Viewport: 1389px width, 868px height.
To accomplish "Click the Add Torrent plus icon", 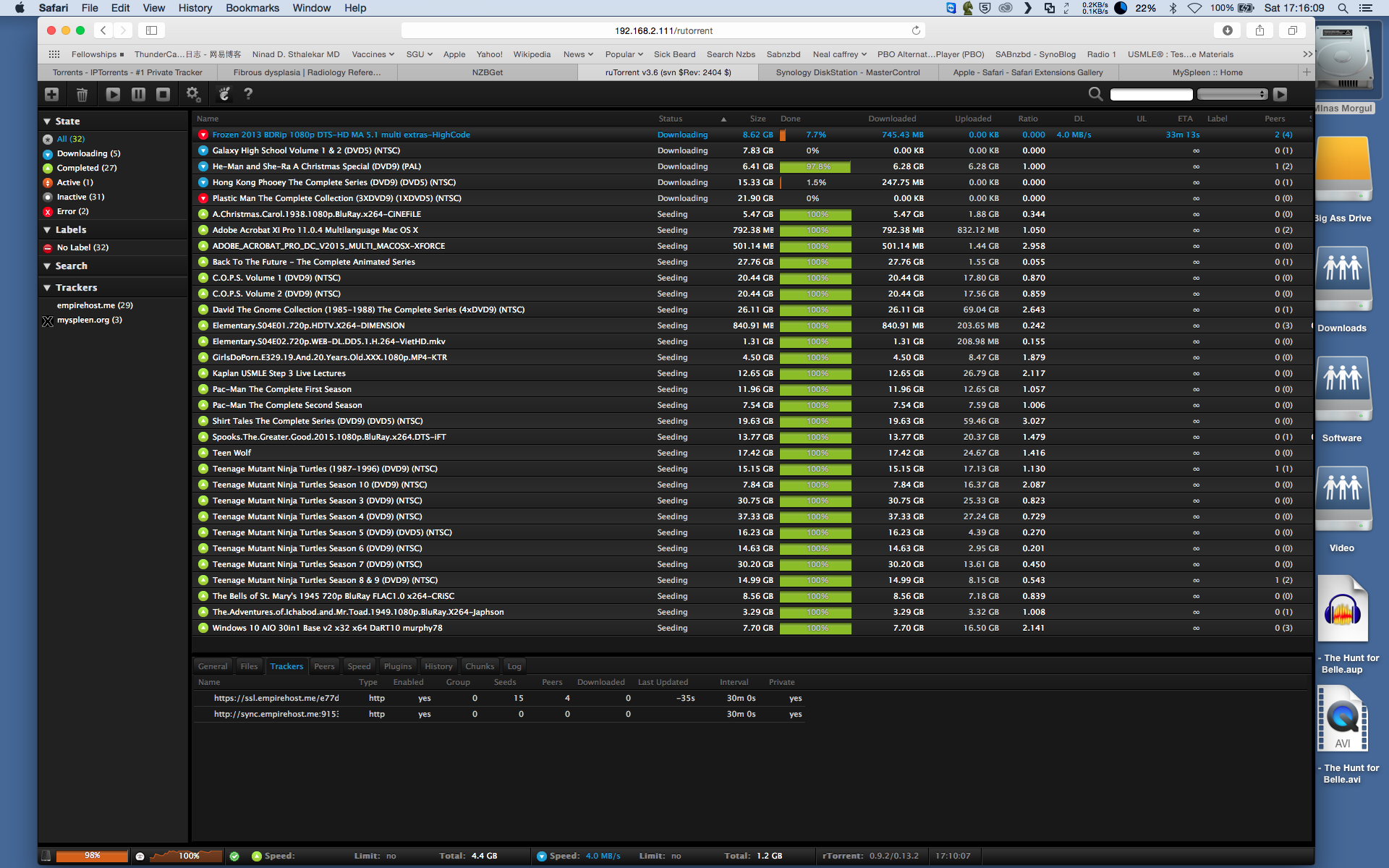I will (51, 94).
